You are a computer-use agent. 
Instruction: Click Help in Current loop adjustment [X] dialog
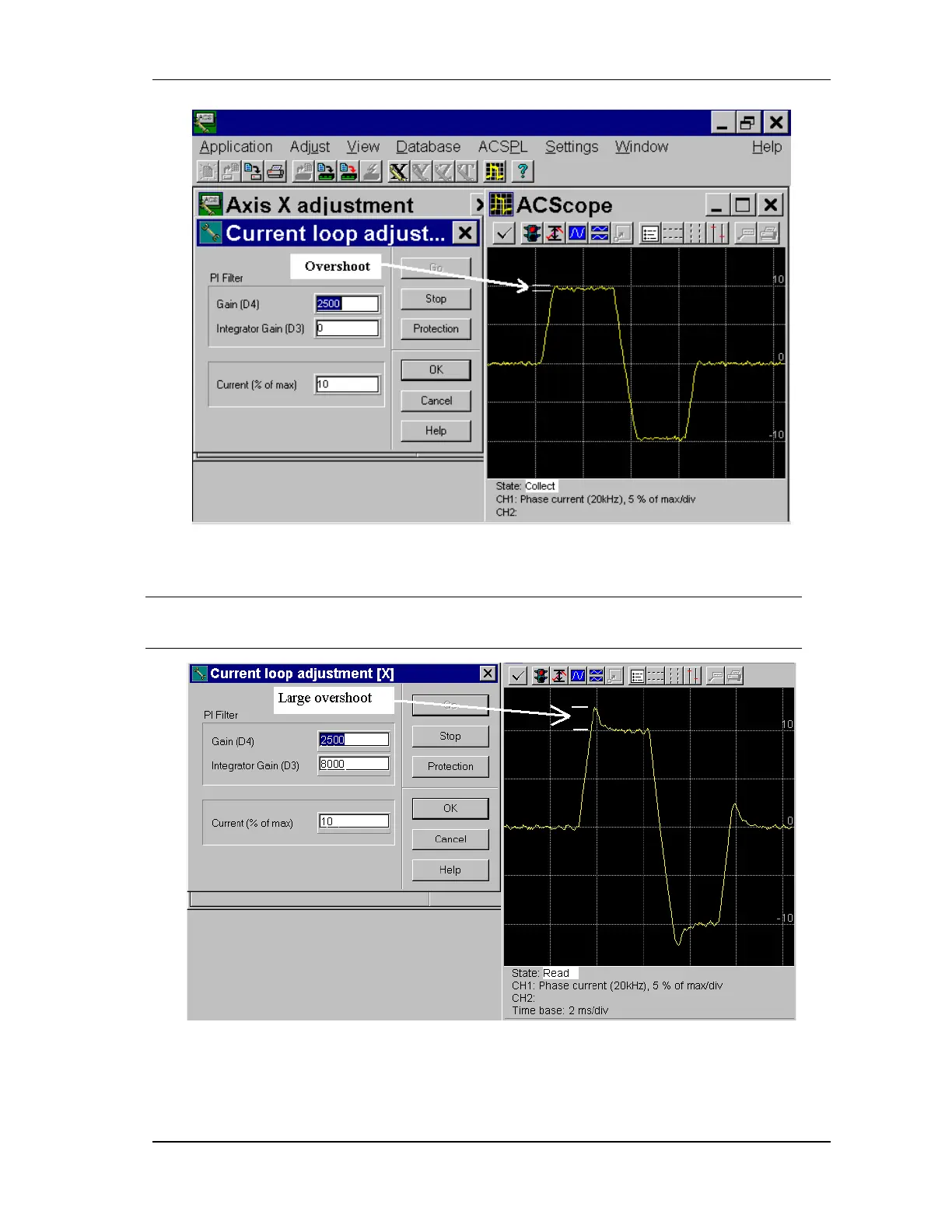click(x=450, y=870)
